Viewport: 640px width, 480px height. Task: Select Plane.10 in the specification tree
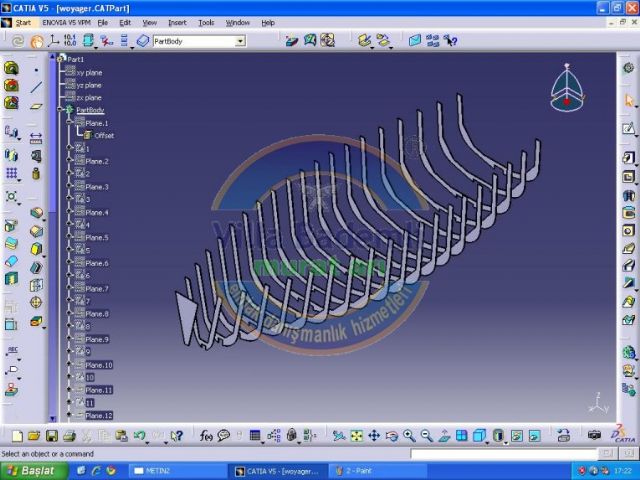point(99,365)
